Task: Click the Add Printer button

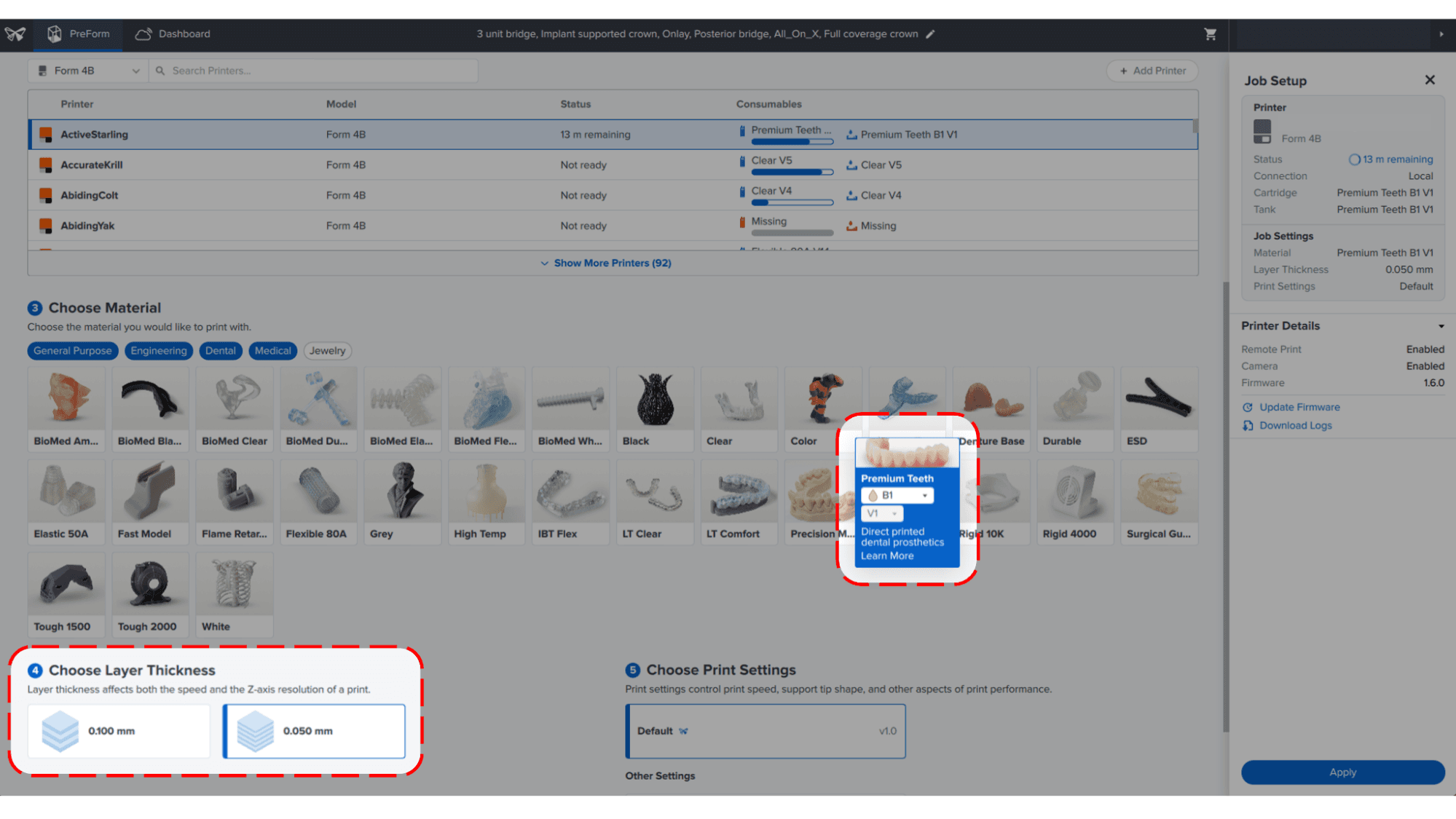Action: (x=1152, y=71)
